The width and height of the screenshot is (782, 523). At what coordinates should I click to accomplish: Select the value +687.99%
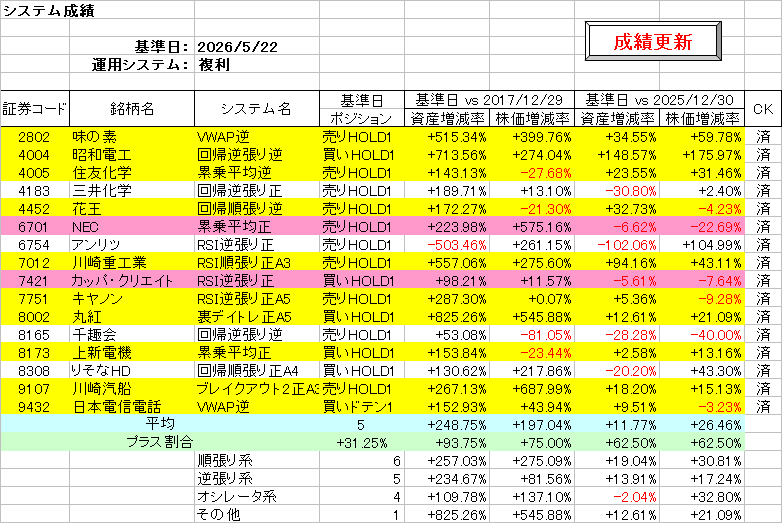tap(532, 388)
